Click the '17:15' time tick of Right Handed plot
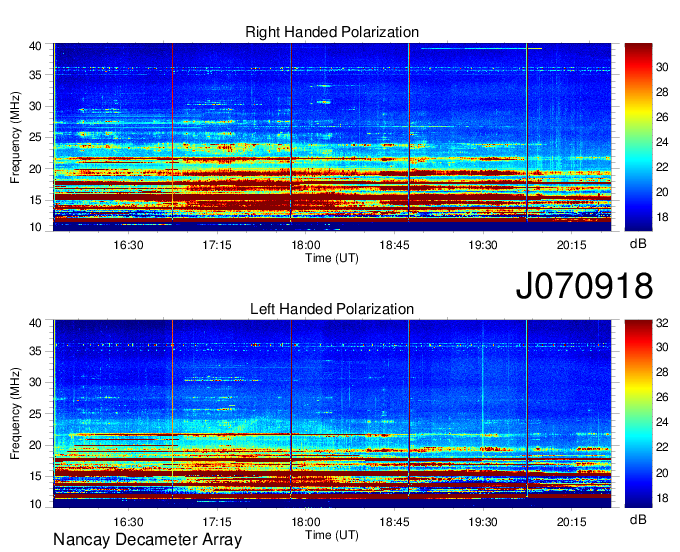 point(217,245)
